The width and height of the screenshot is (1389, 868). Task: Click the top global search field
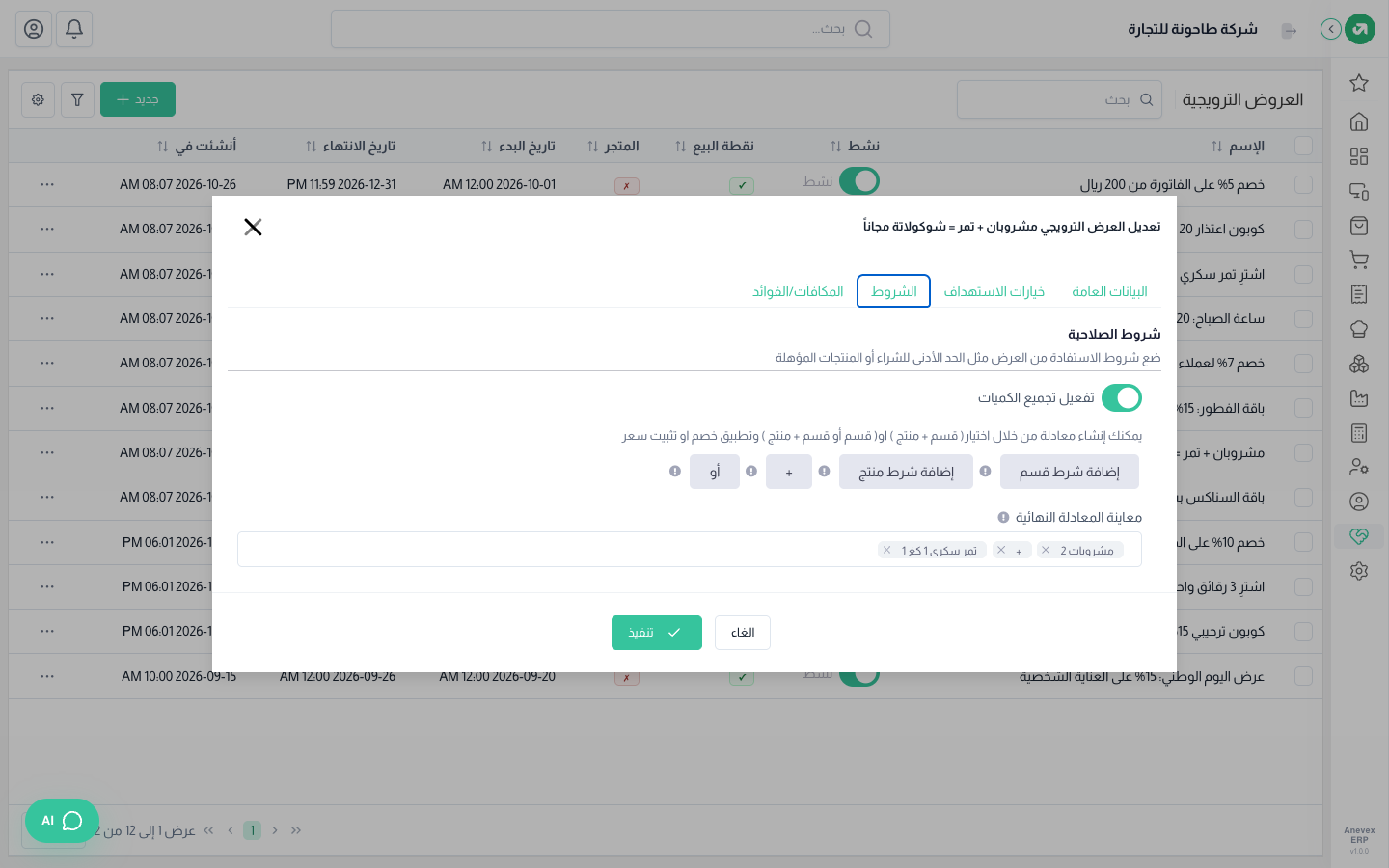[611, 29]
